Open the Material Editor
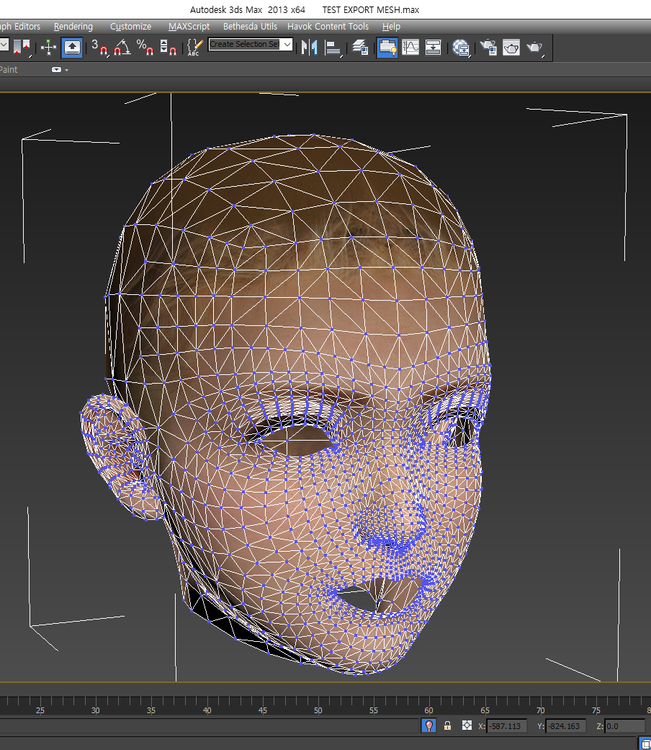Image resolution: width=651 pixels, height=750 pixels. [x=461, y=47]
